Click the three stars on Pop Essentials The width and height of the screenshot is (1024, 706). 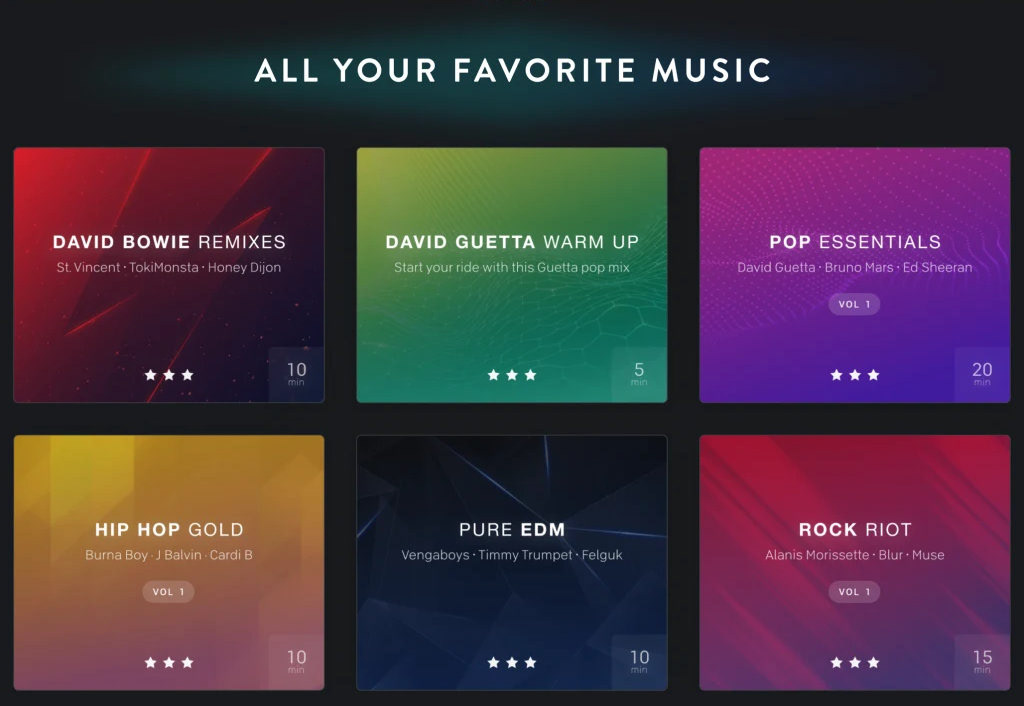855,375
